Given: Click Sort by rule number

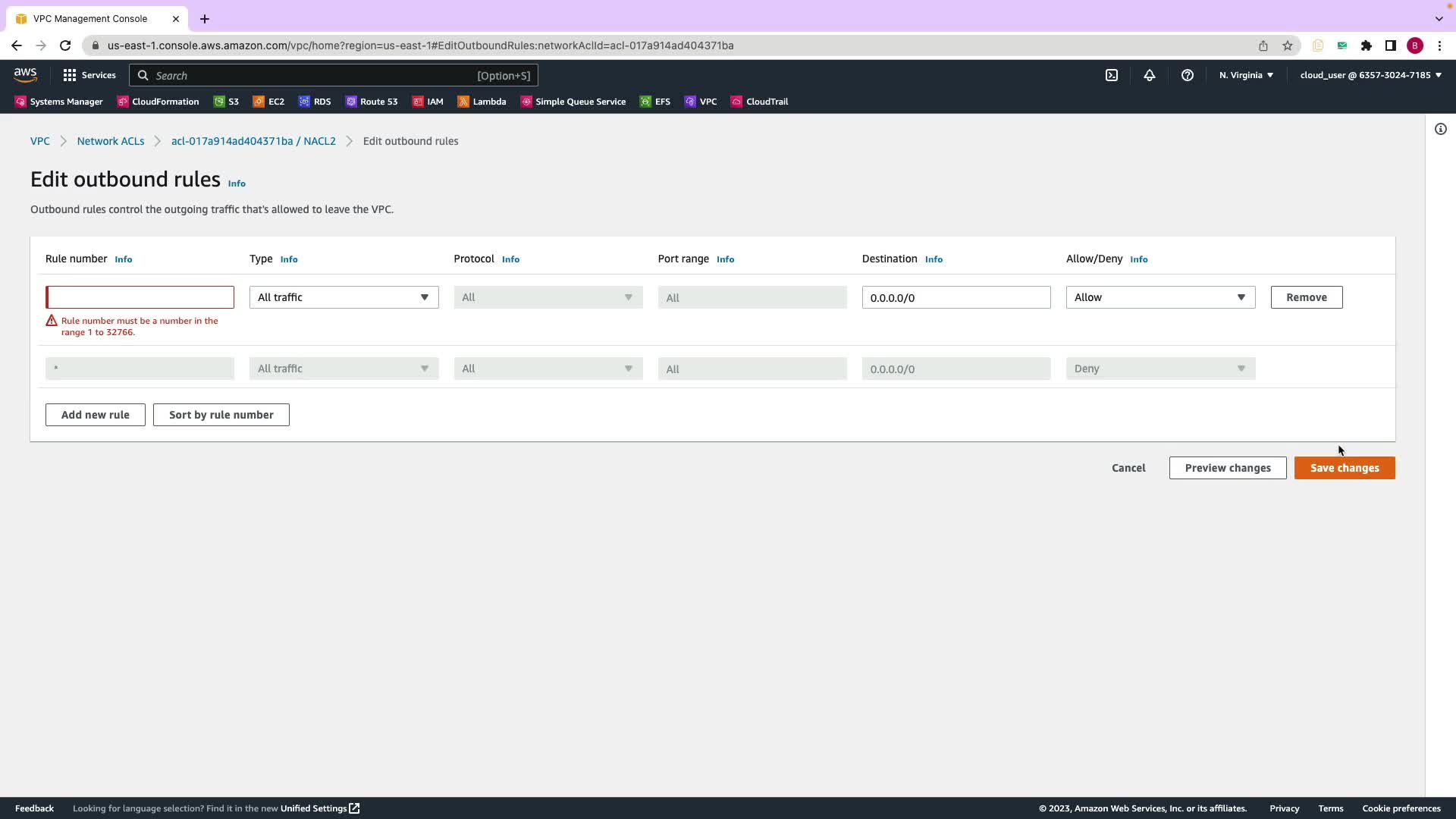Looking at the screenshot, I should [221, 415].
